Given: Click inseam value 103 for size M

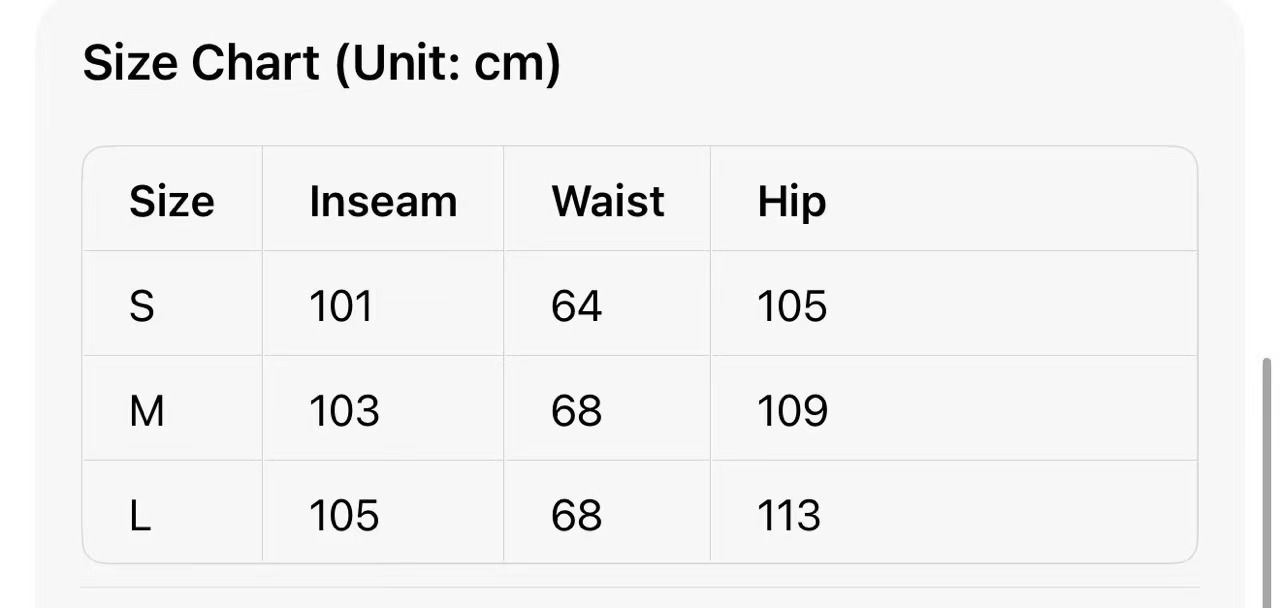Looking at the screenshot, I should point(344,411).
